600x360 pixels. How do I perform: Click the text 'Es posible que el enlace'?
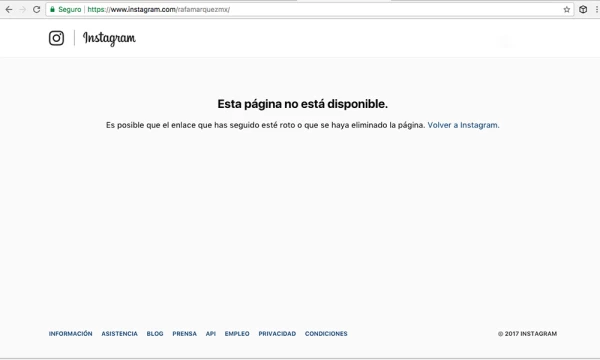pyautogui.click(x=150, y=125)
